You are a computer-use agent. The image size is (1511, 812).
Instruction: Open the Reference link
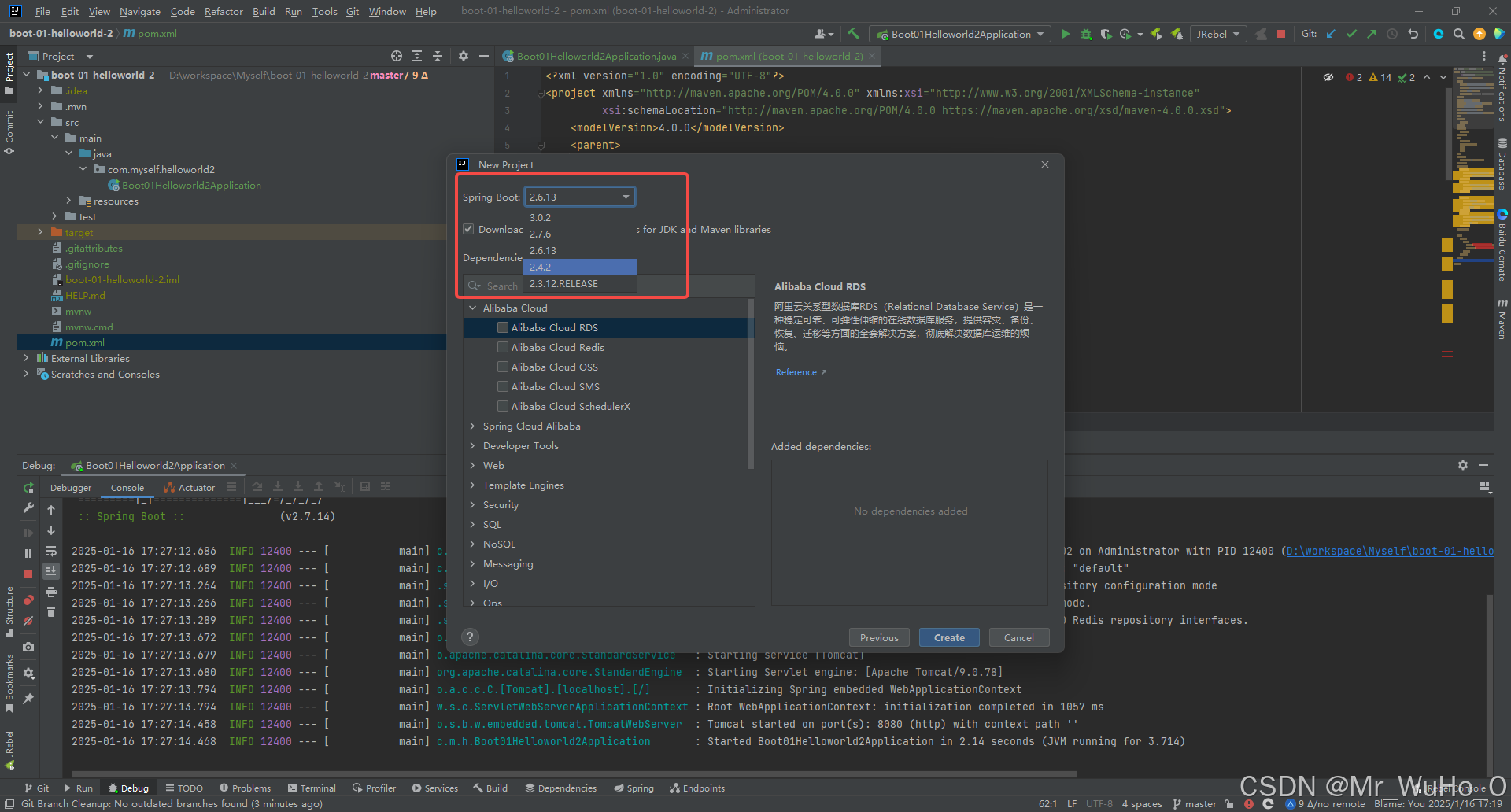coord(801,372)
